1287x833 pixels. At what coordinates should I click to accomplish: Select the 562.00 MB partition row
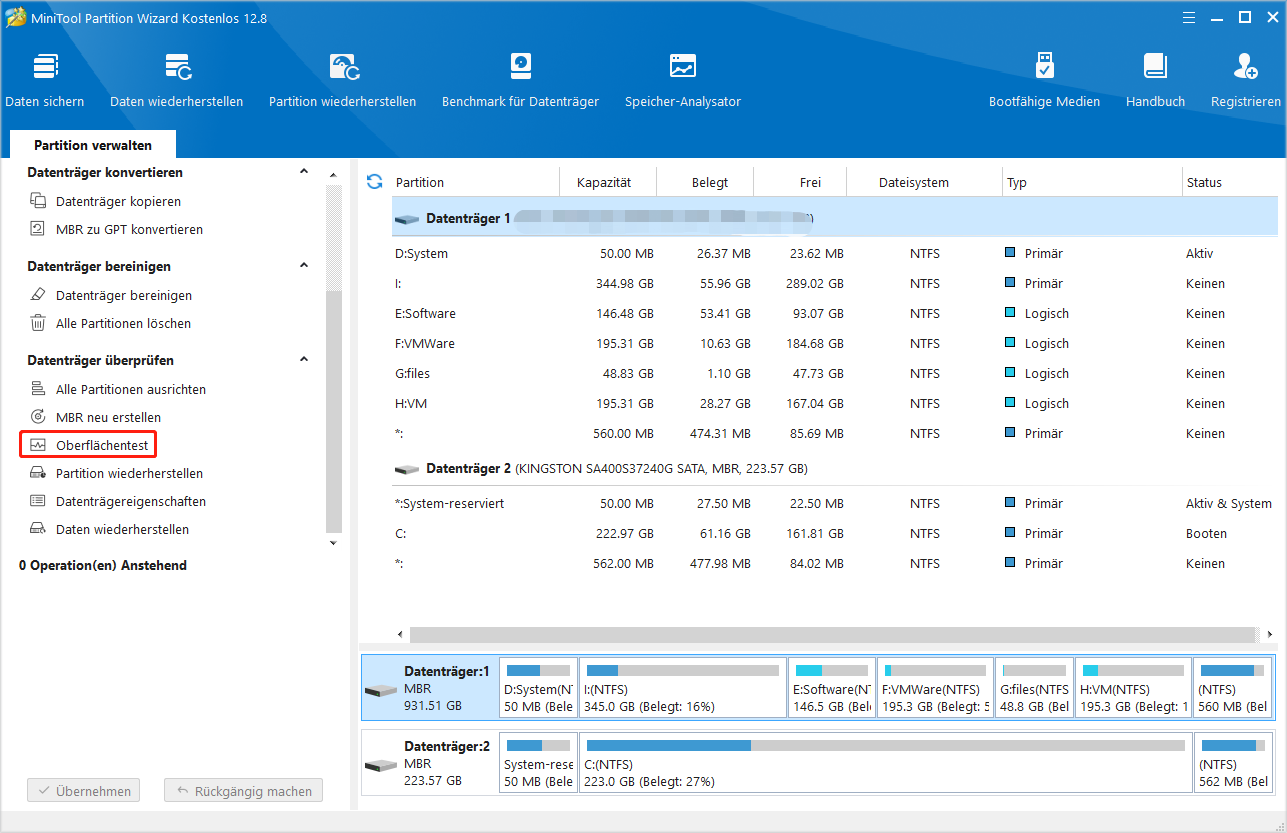click(x=835, y=564)
